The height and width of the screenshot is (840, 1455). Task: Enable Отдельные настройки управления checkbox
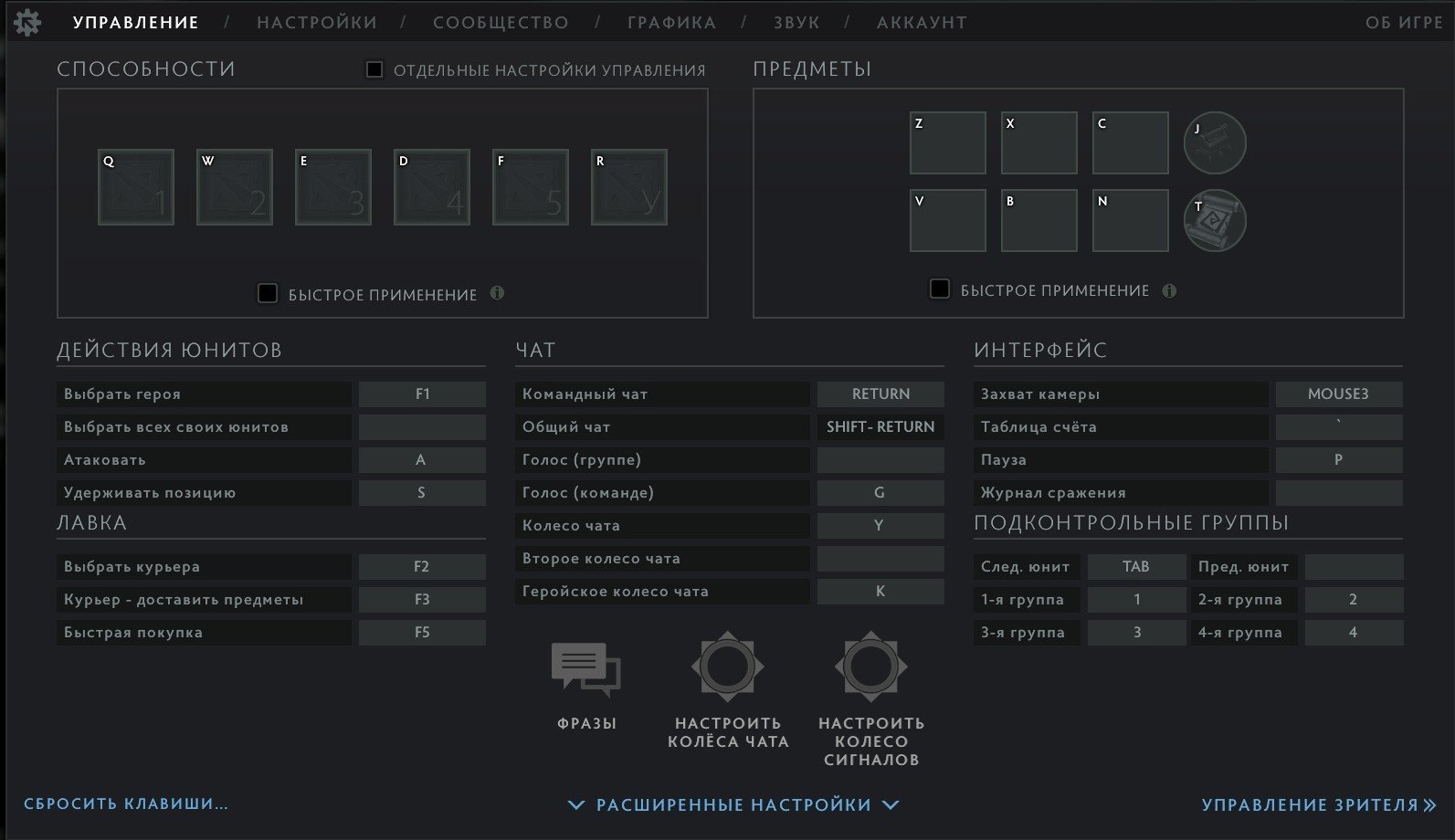pyautogui.click(x=374, y=70)
